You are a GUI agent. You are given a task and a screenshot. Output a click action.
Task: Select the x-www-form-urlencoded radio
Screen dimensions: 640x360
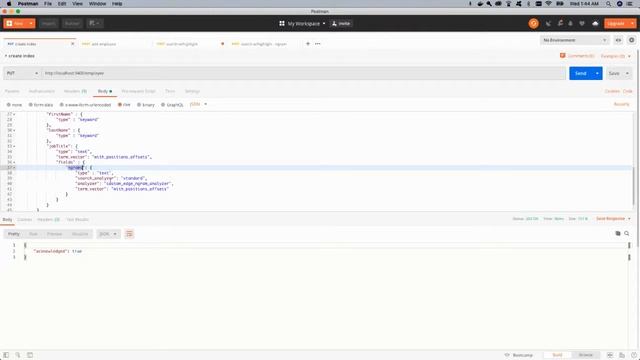(x=62, y=105)
